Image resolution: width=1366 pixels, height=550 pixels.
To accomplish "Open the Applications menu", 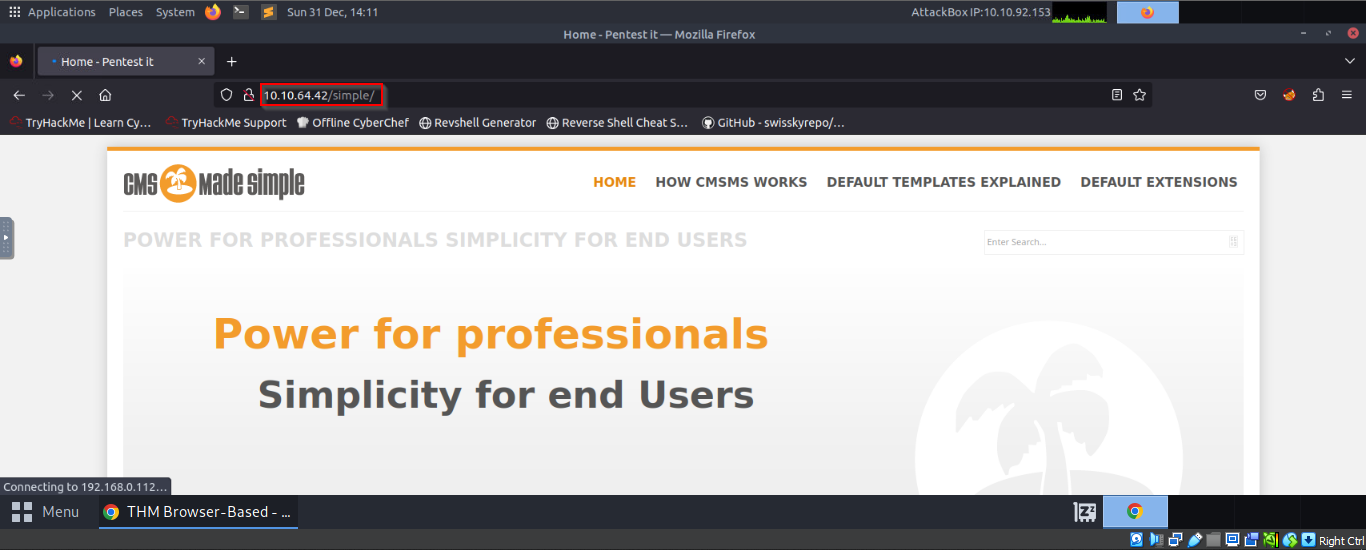I will pyautogui.click(x=62, y=12).
